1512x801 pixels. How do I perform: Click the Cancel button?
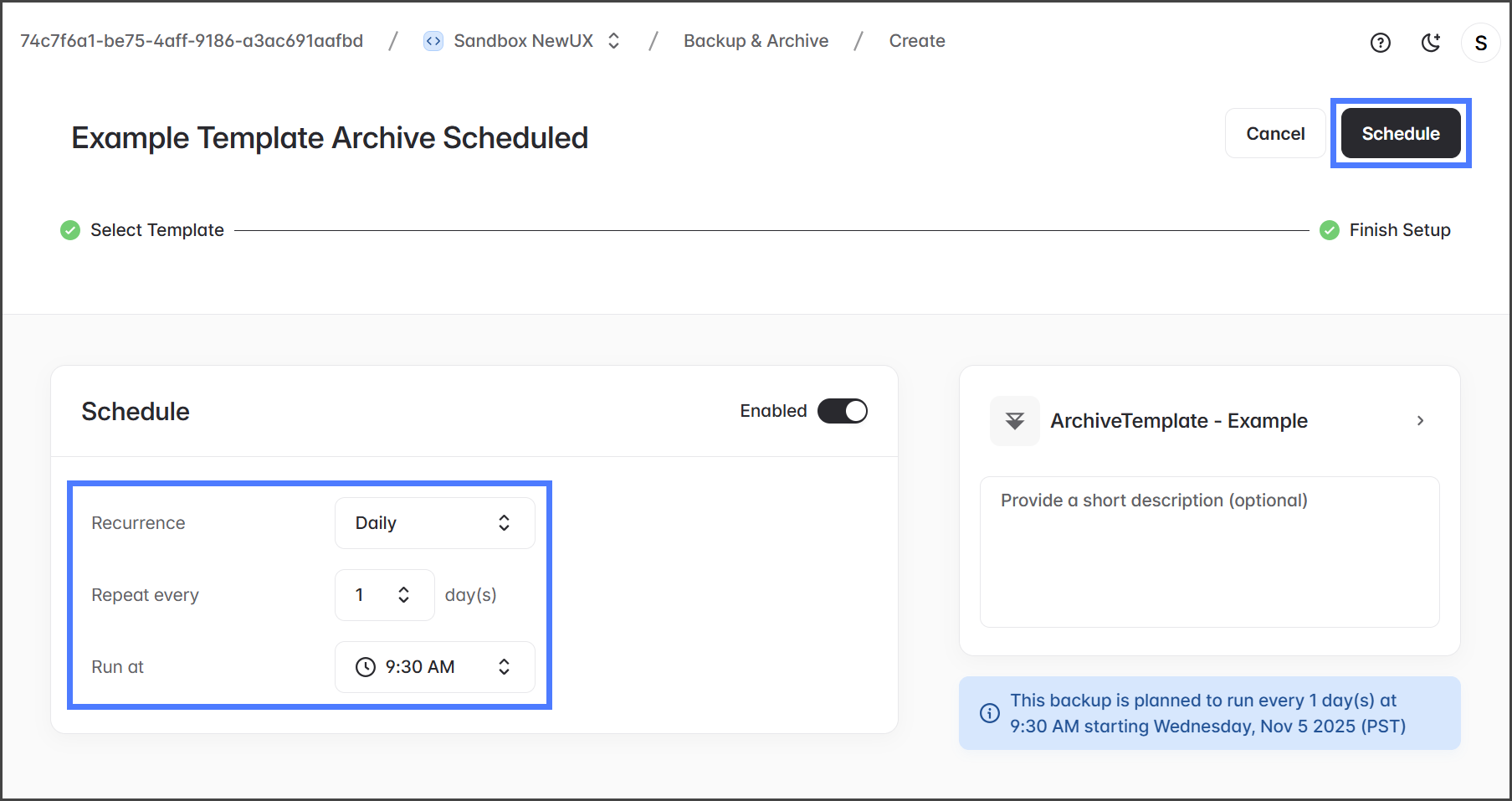[1274, 134]
